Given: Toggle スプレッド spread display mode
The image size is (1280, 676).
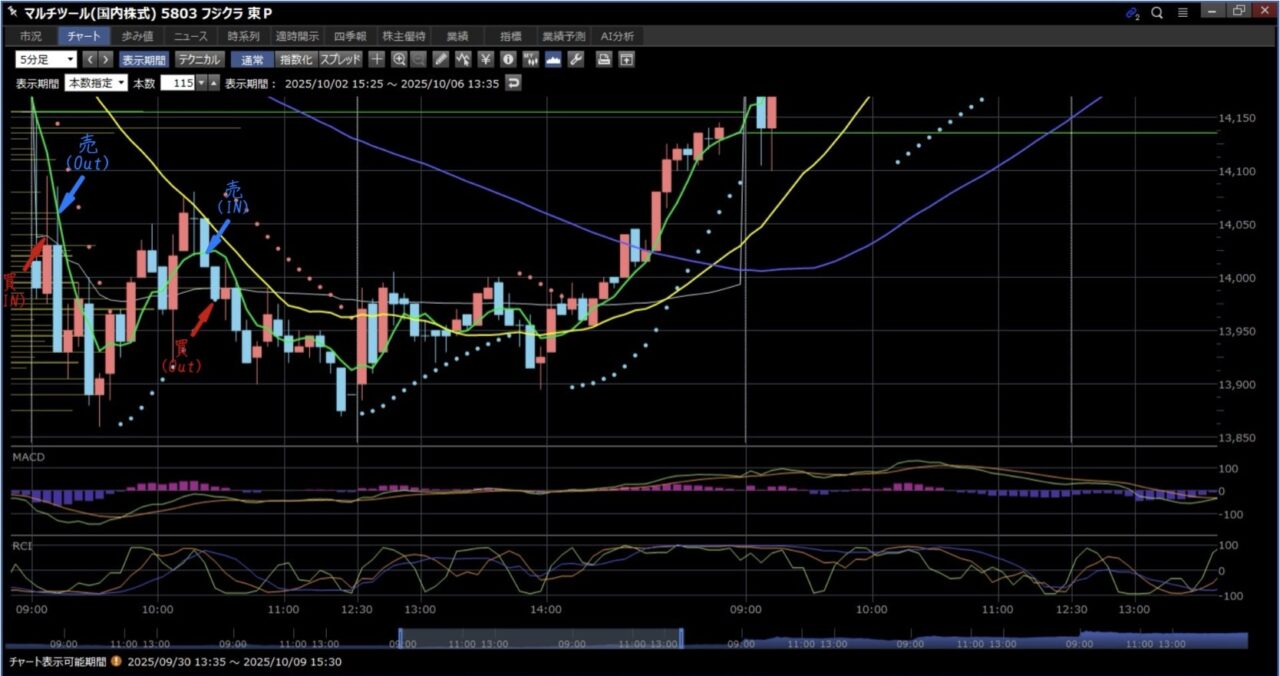Looking at the screenshot, I should pyautogui.click(x=340, y=59).
